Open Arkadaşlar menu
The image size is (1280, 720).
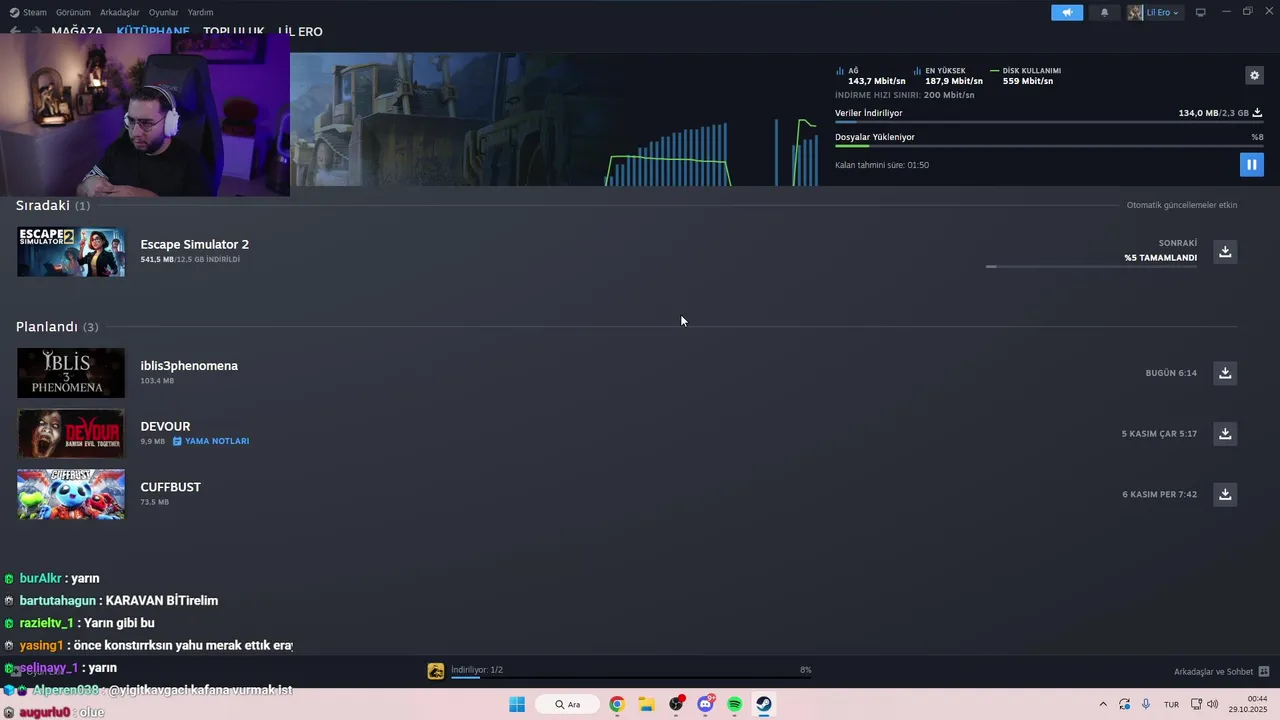click(x=120, y=12)
